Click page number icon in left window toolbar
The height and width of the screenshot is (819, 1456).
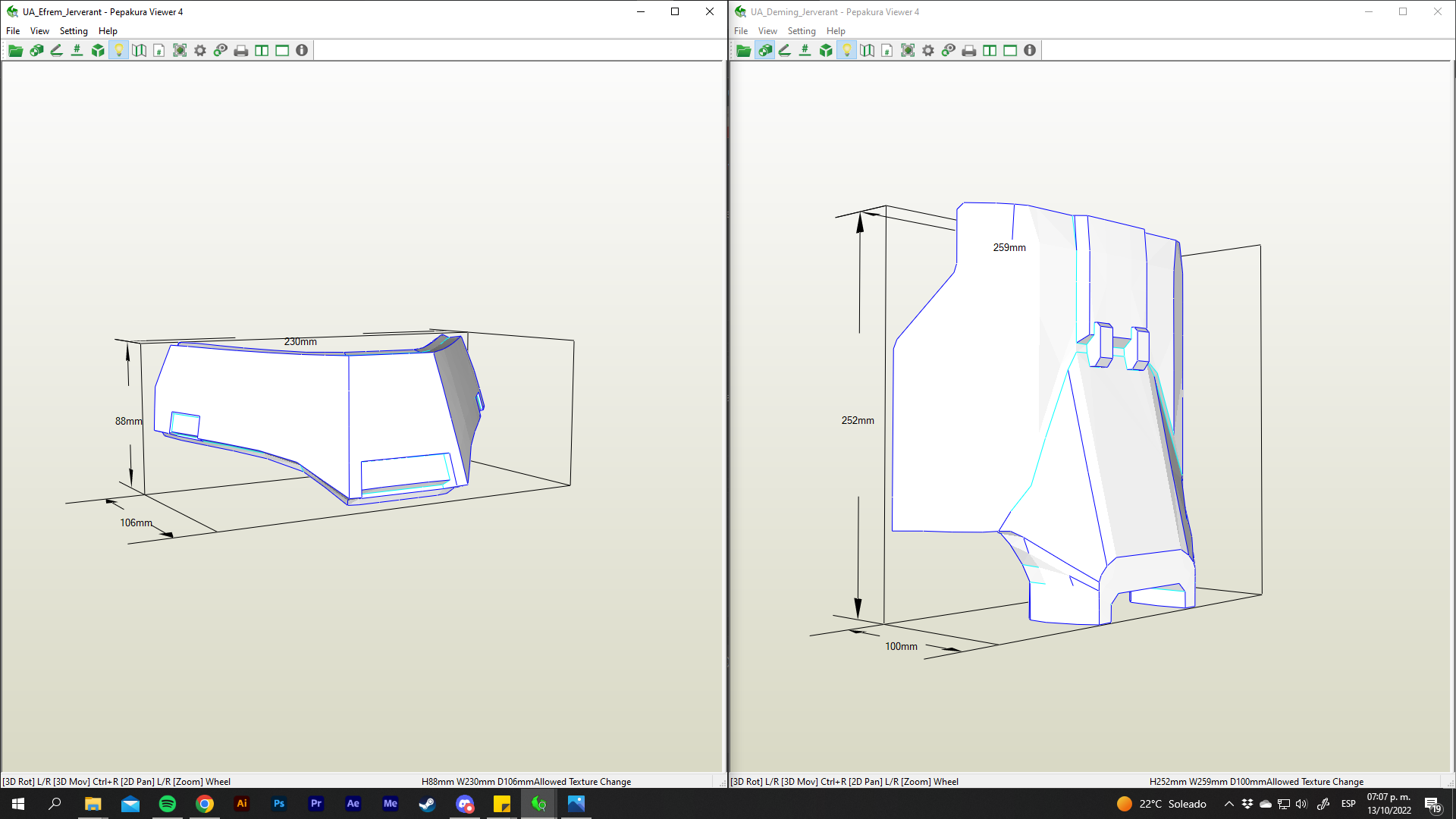158,51
